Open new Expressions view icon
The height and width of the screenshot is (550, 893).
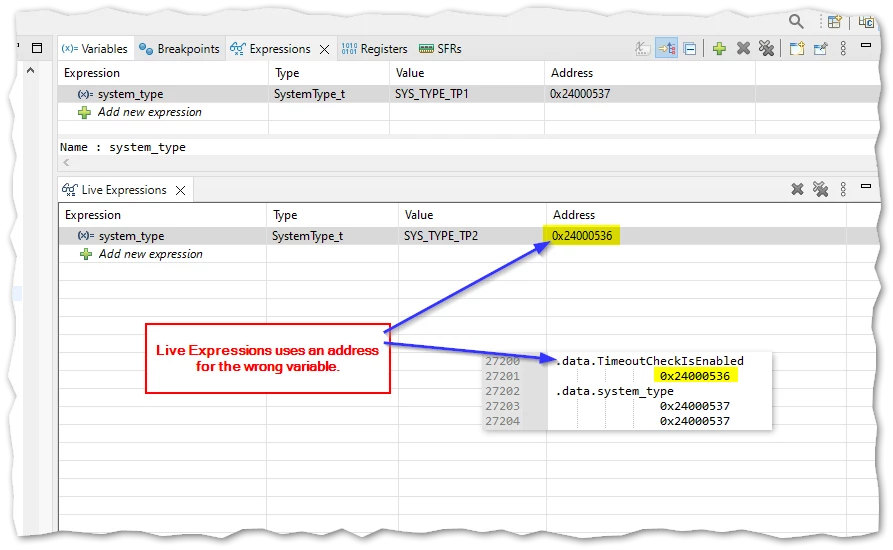796,49
